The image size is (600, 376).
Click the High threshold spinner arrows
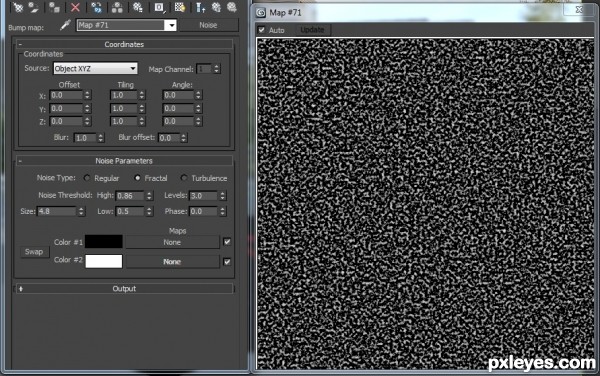point(149,195)
